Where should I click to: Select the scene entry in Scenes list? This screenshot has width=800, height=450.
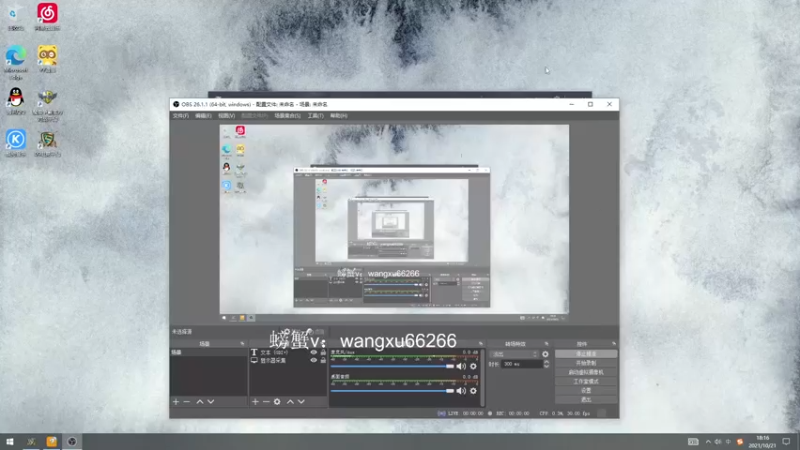pyautogui.click(x=209, y=353)
